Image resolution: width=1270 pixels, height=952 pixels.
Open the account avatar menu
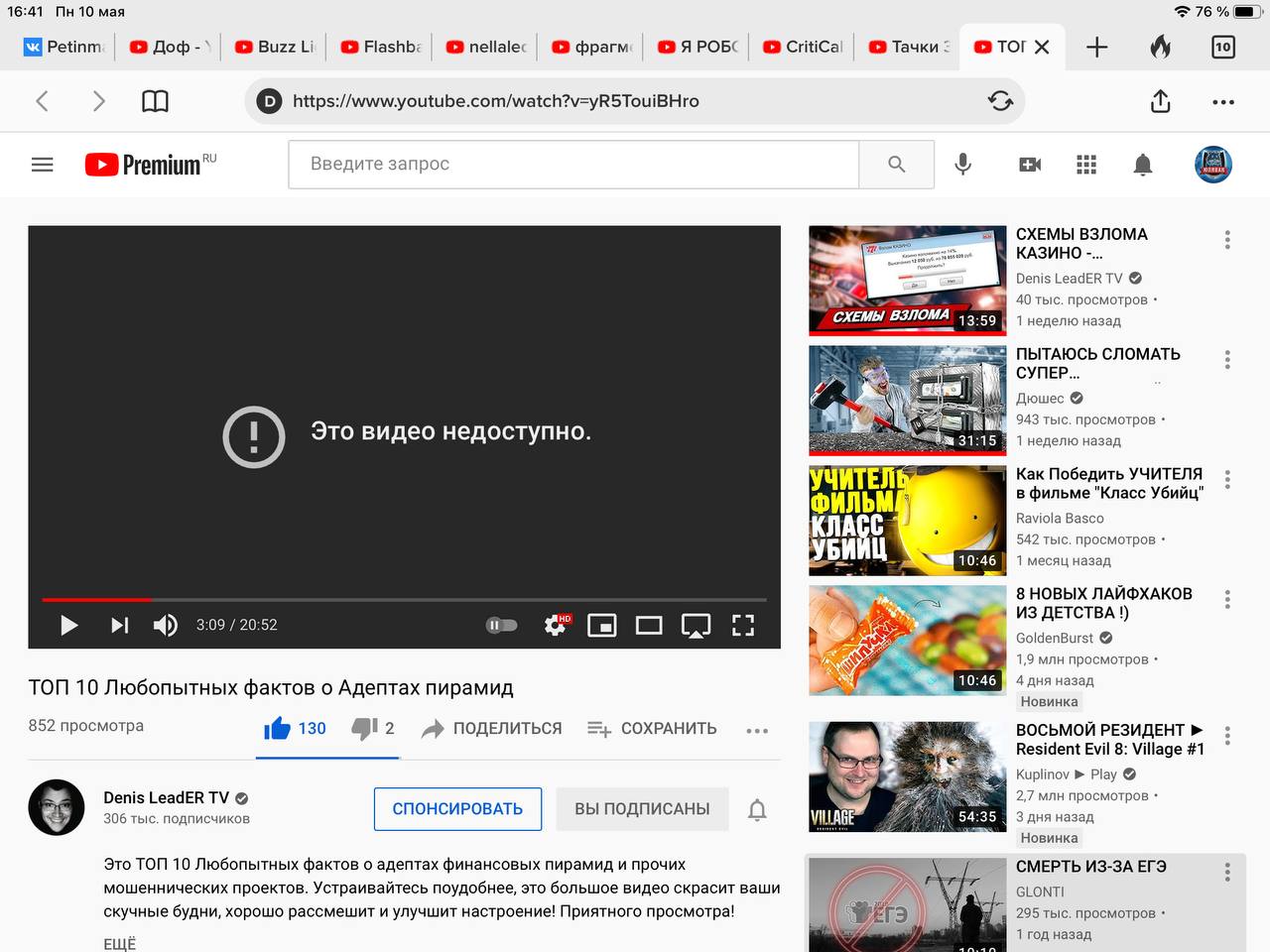(x=1212, y=165)
